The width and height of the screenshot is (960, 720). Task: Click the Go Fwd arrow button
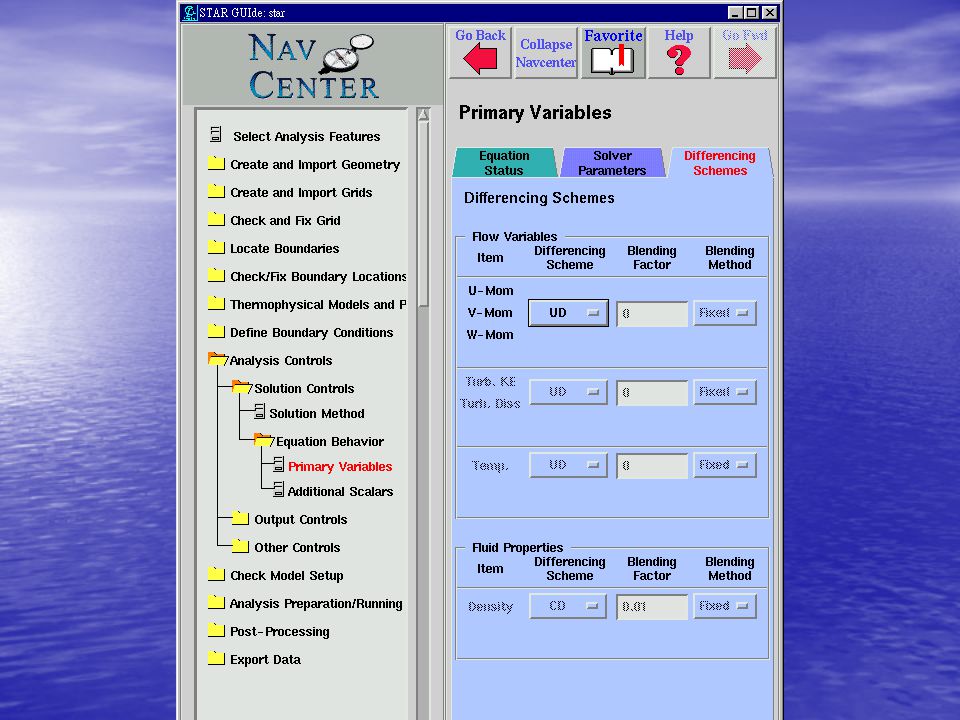pyautogui.click(x=744, y=53)
